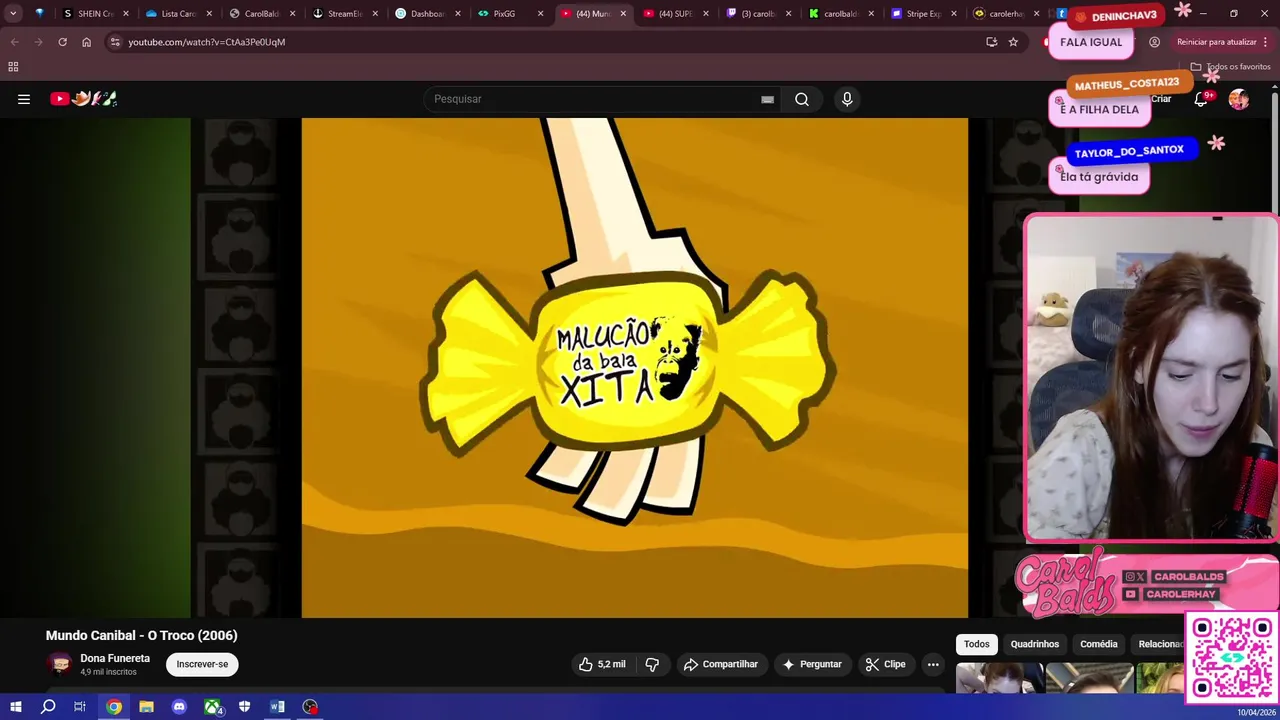Open Task View in taskbar
This screenshot has height=720, width=1280.
[80, 707]
